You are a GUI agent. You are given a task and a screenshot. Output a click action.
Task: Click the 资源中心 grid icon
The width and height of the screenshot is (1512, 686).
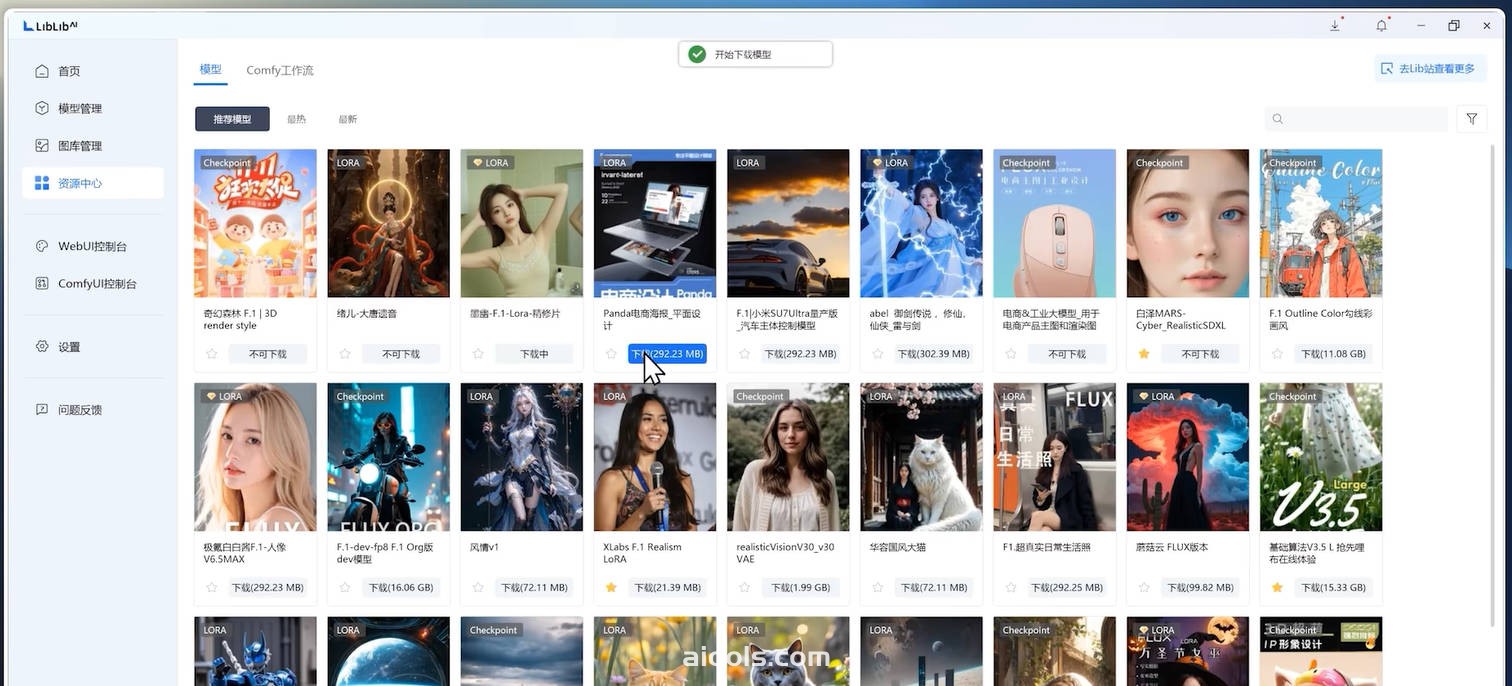[x=41, y=183]
